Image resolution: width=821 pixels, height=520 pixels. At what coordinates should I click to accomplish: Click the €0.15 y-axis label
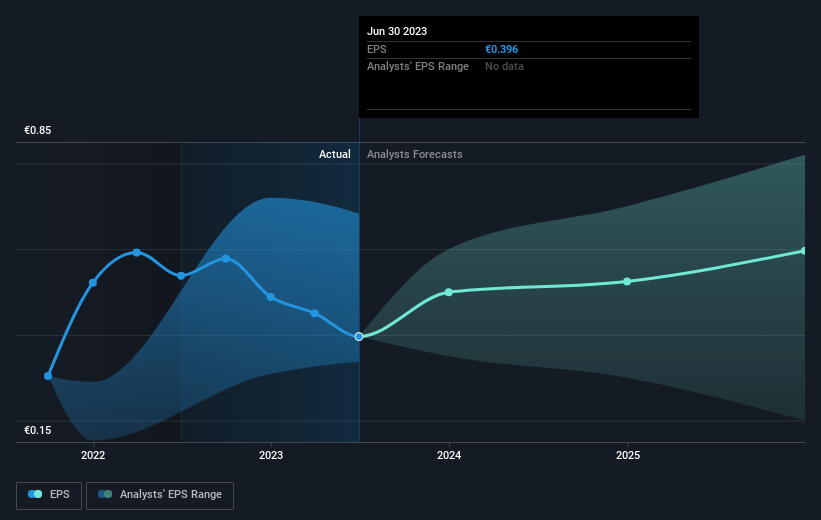pyautogui.click(x=38, y=430)
